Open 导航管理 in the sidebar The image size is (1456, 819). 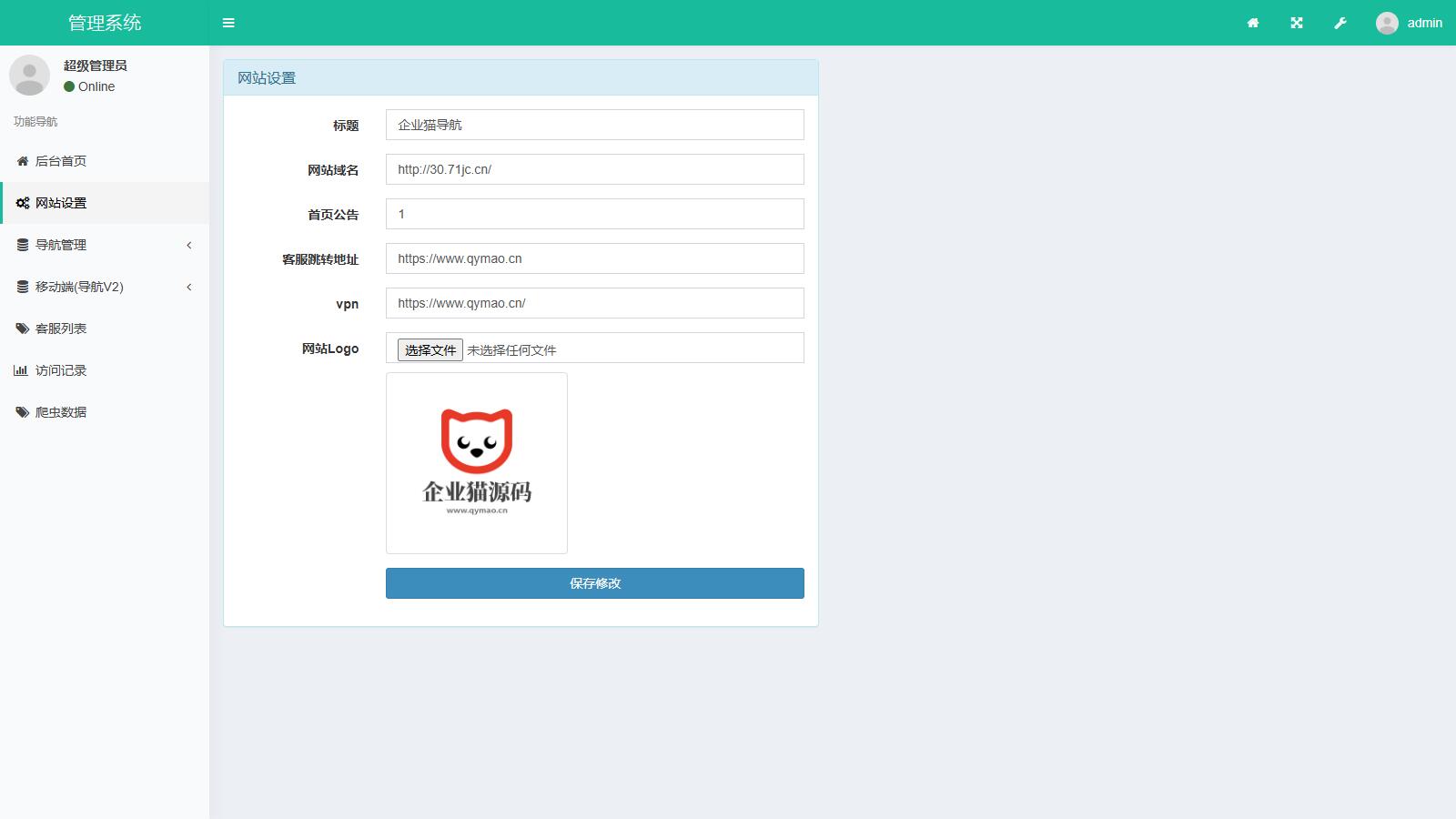click(105, 245)
